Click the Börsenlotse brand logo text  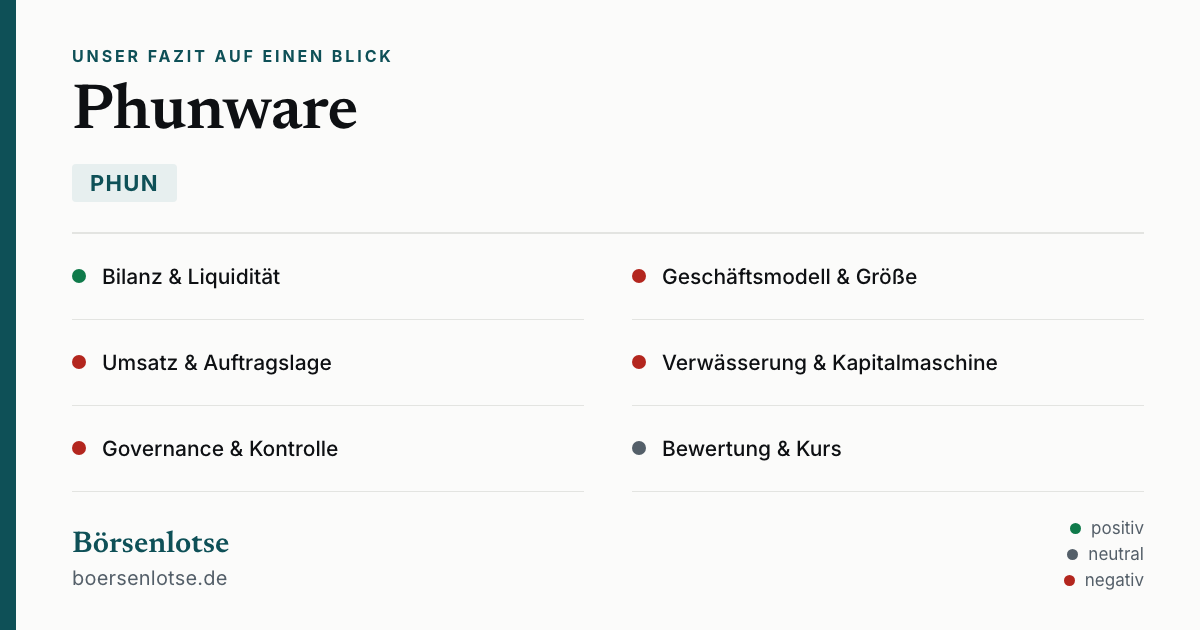tap(151, 542)
